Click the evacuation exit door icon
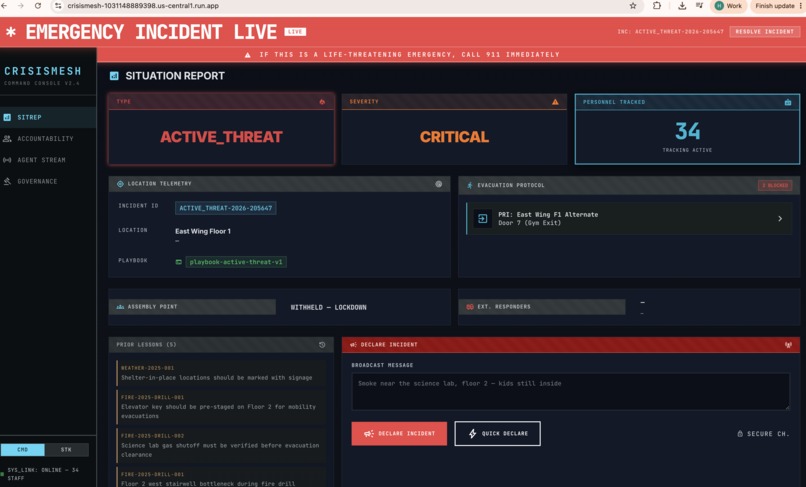The height and width of the screenshot is (487, 806). pos(483,219)
